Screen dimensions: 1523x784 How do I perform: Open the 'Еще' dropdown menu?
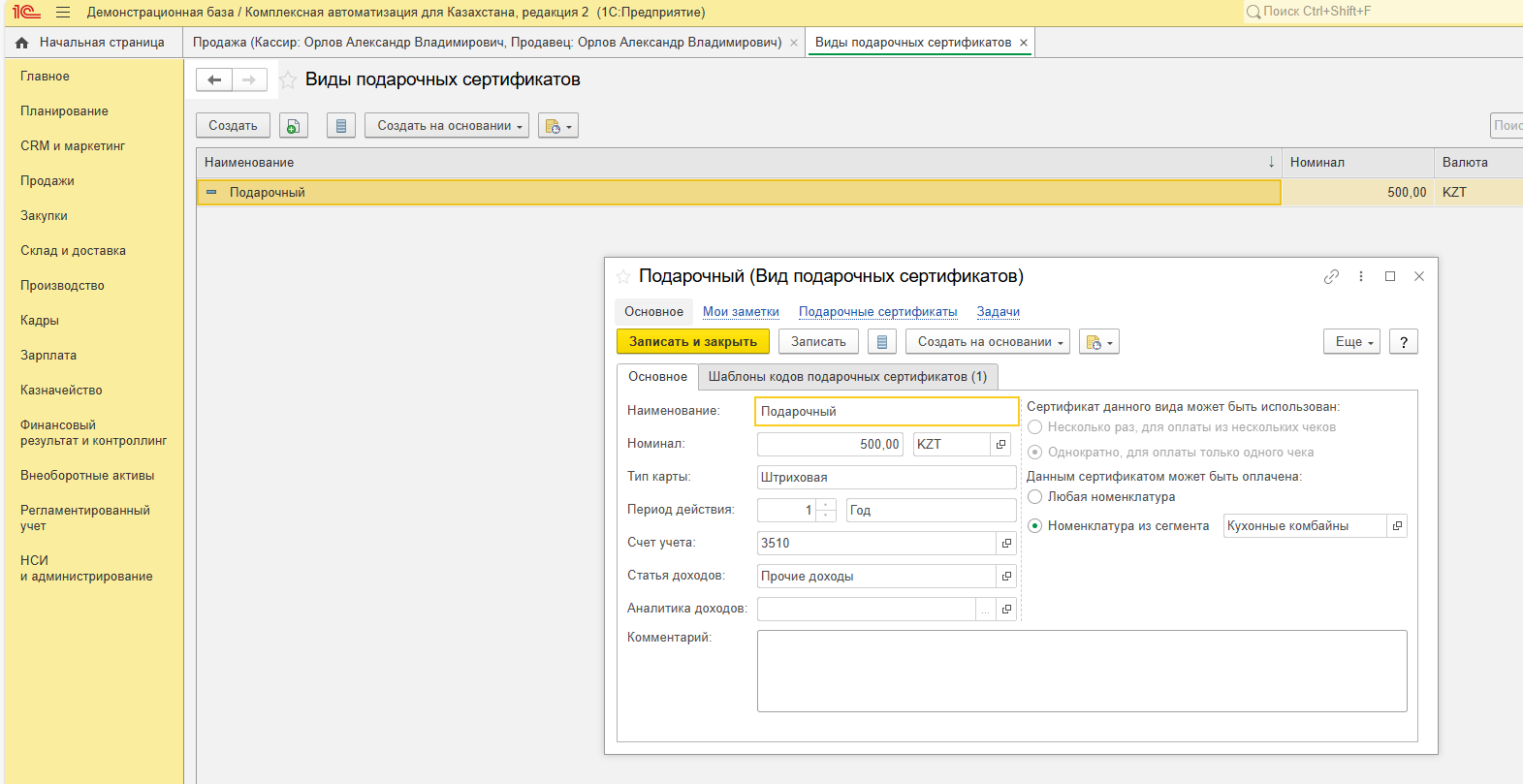click(x=1351, y=342)
